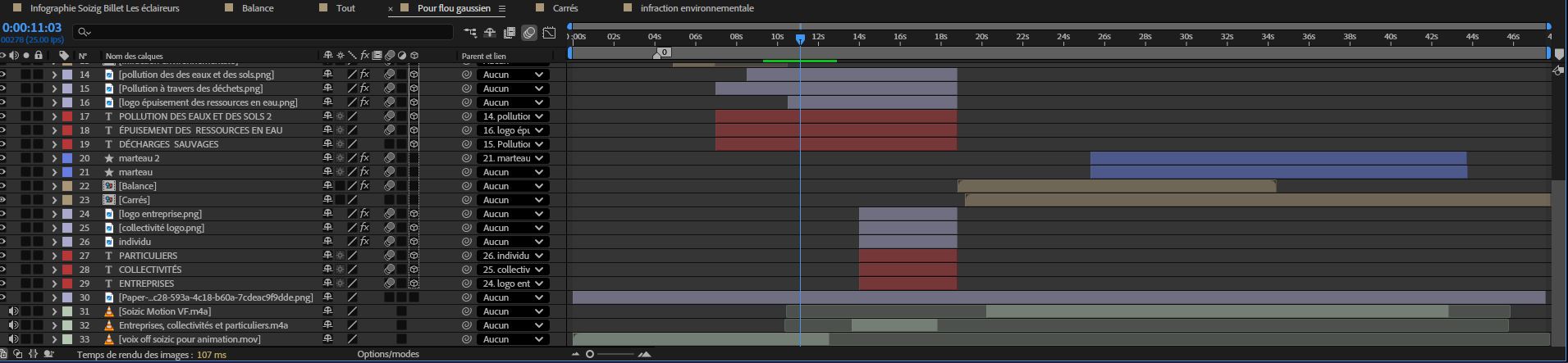Toggle the hide shy layers button
This screenshot has height=363, width=1568.
(x=490, y=33)
